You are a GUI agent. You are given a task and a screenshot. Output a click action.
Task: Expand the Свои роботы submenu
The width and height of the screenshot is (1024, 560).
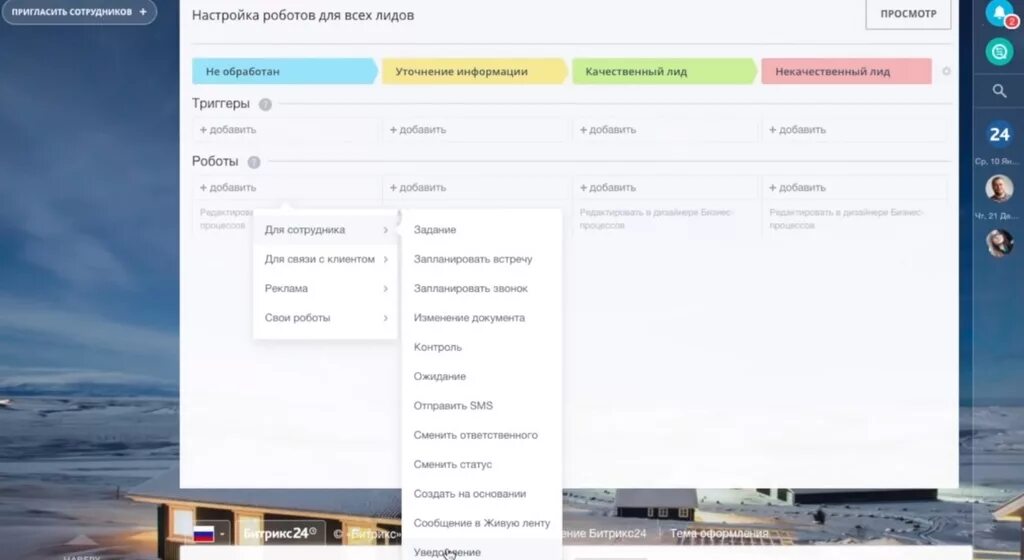pyautogui.click(x=325, y=318)
